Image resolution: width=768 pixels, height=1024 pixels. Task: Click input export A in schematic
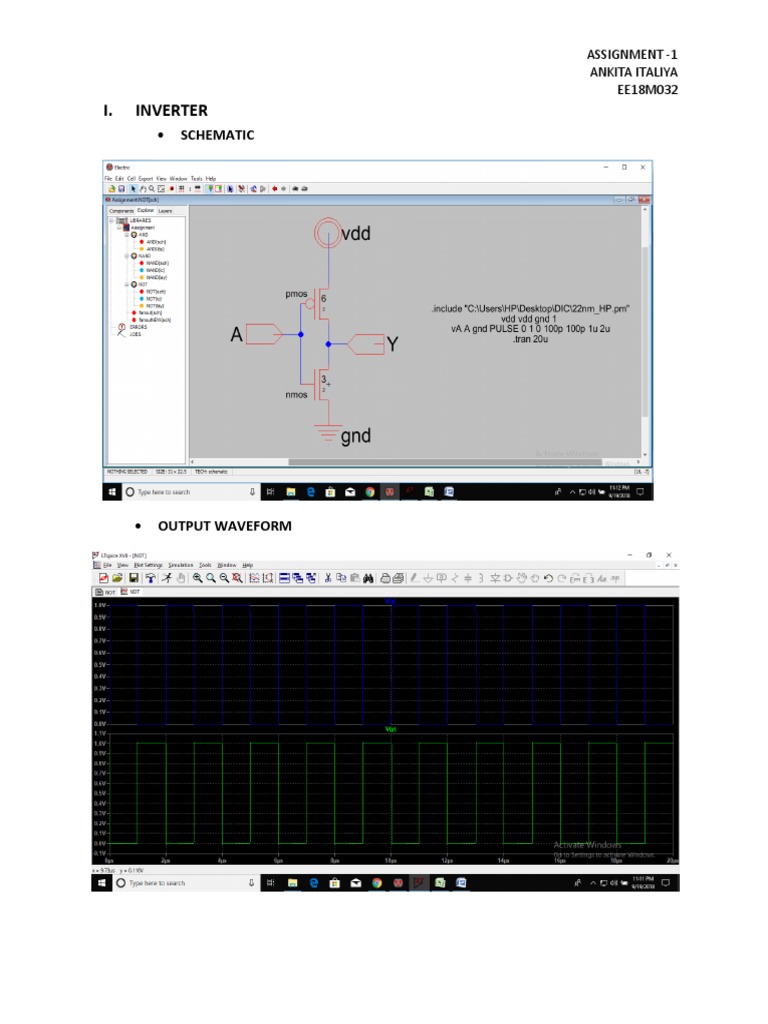(264, 334)
